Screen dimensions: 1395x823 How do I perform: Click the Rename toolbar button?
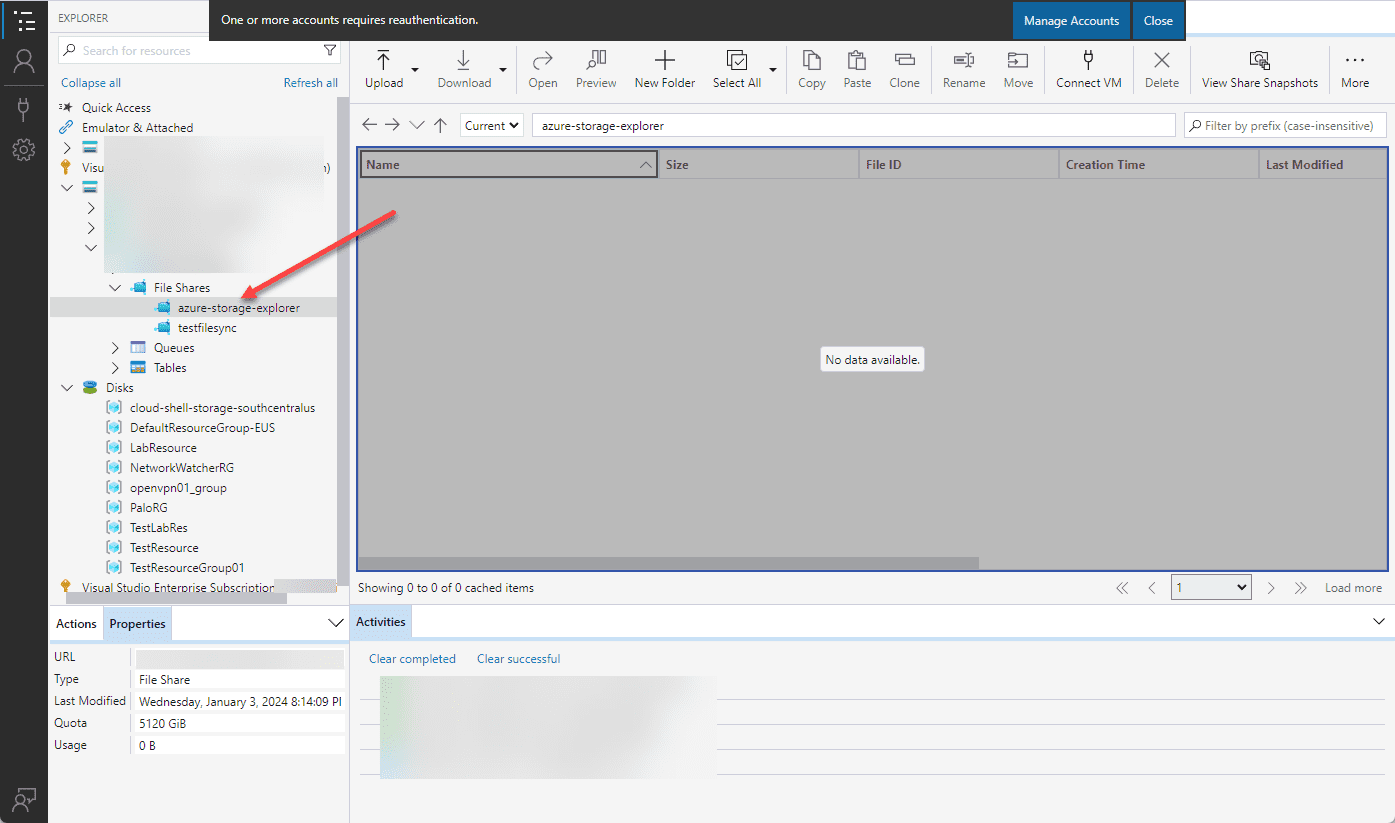click(964, 70)
